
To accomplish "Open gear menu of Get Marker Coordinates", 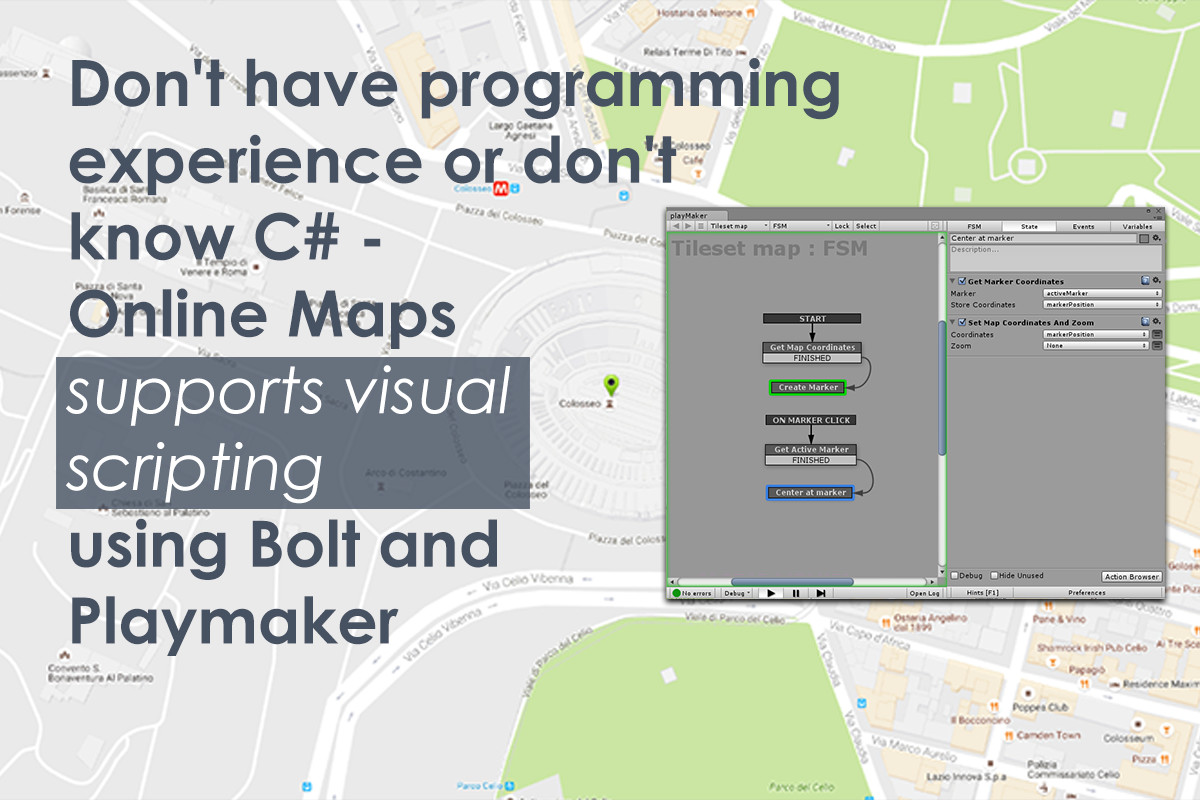I will point(1156,281).
